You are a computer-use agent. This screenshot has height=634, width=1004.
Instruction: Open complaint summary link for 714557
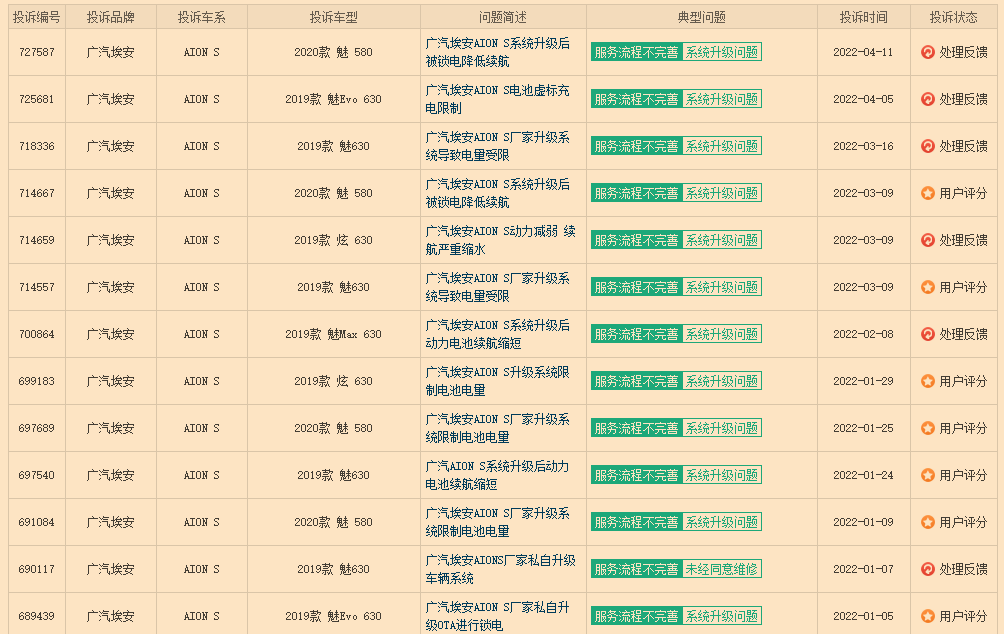(498, 287)
